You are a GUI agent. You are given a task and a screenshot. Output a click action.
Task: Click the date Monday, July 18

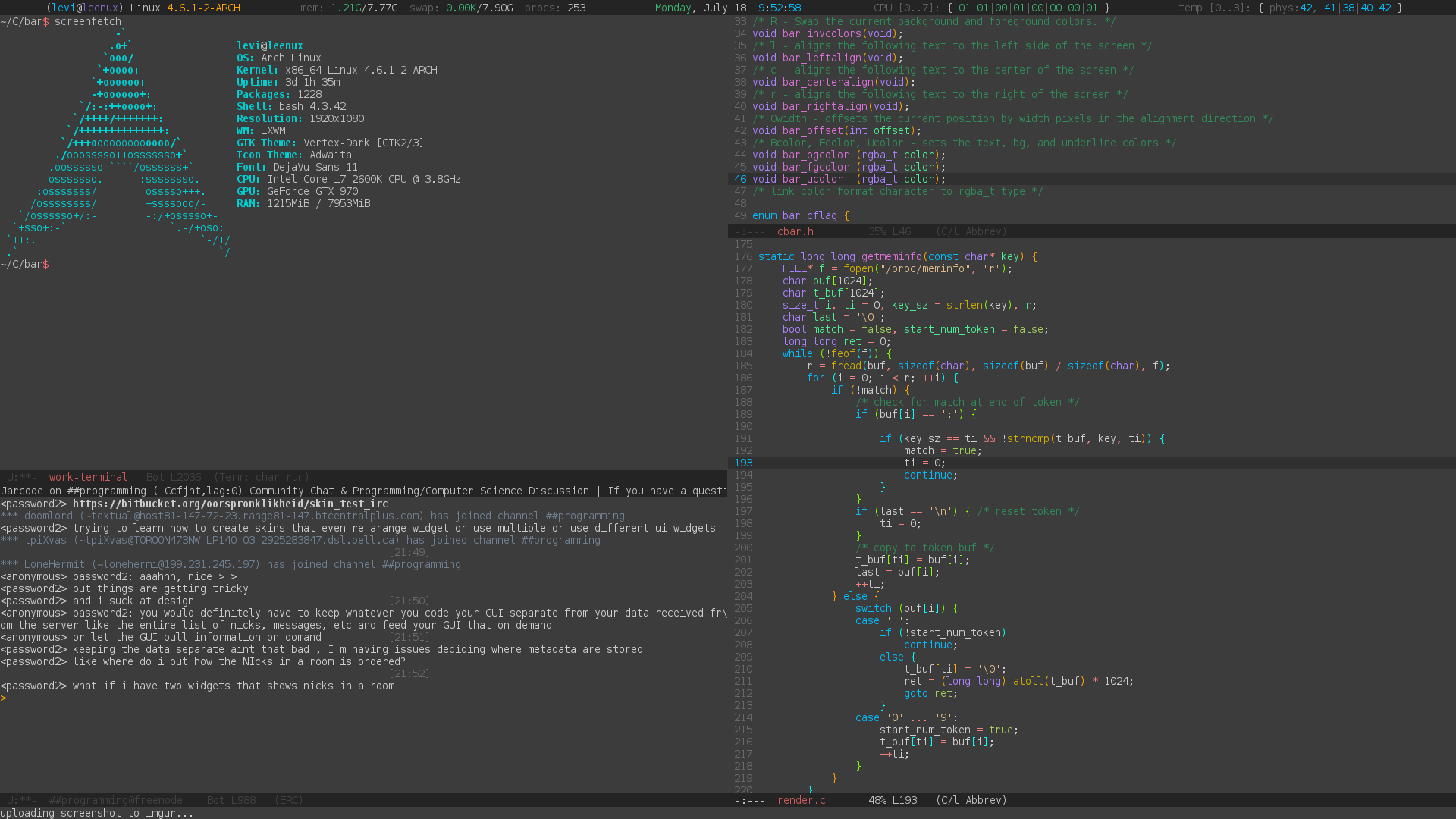701,8
